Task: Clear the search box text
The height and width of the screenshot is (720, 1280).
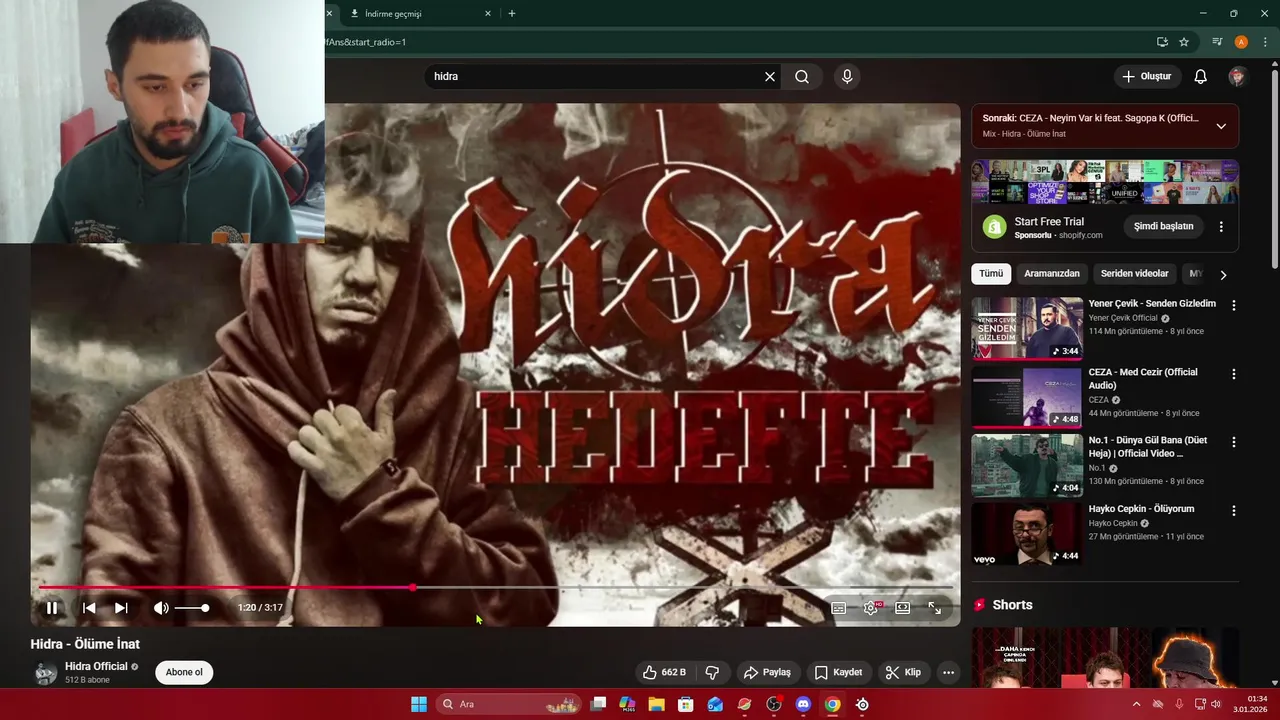Action: 770,76
